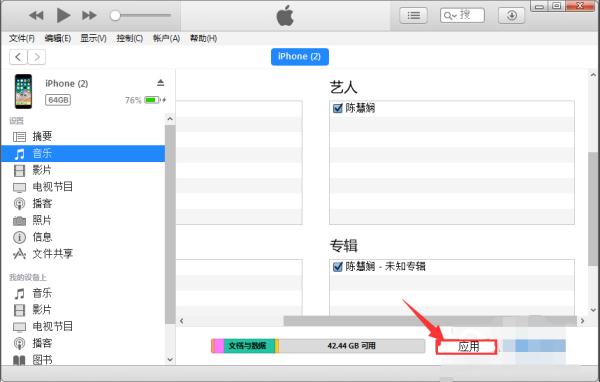Open the 显示(V) menu

click(x=93, y=38)
